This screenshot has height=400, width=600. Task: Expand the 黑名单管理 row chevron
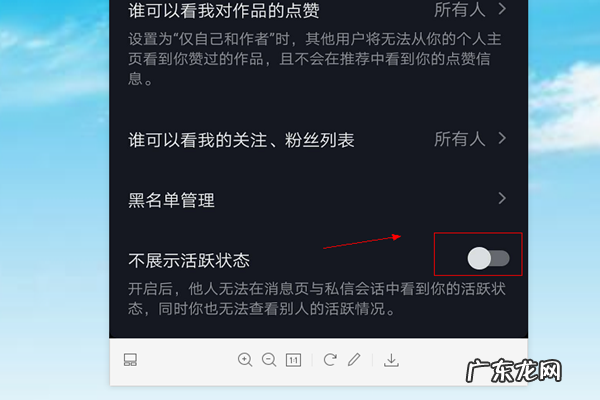point(502,198)
